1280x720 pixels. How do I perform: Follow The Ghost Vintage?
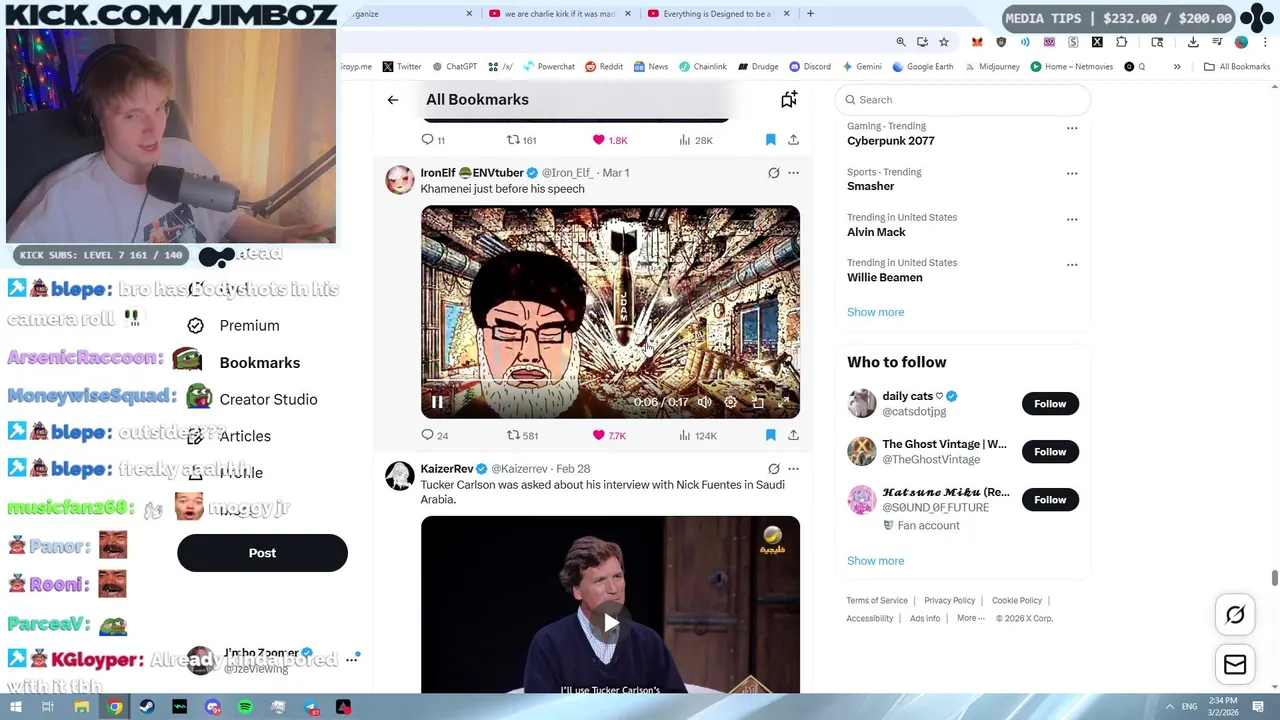(1050, 452)
